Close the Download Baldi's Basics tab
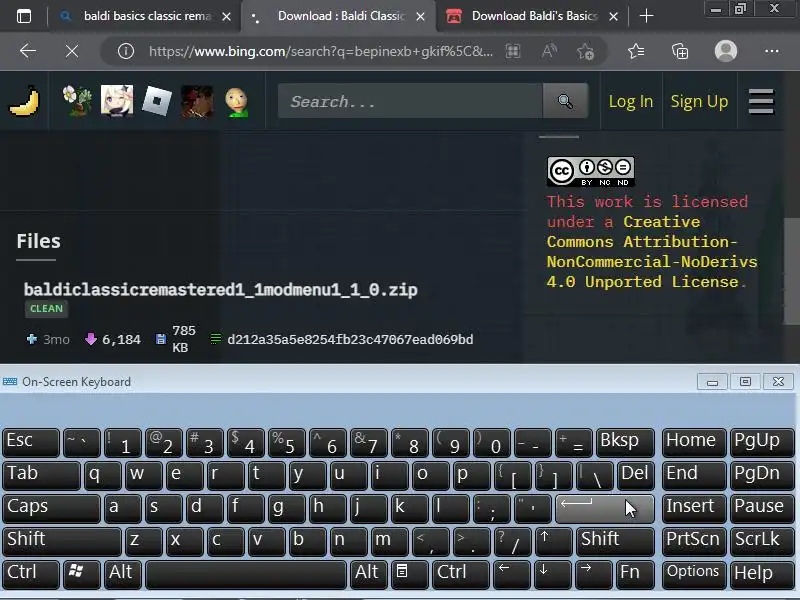This screenshot has height=600, width=800. pyautogui.click(x=614, y=16)
